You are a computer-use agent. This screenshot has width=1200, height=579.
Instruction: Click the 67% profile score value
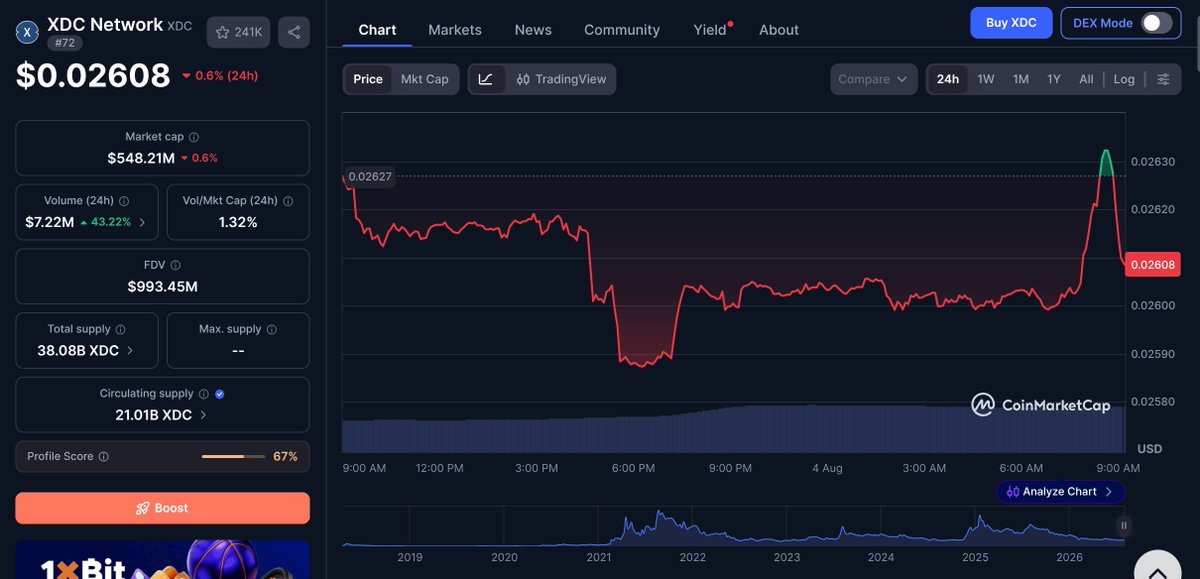[285, 456]
